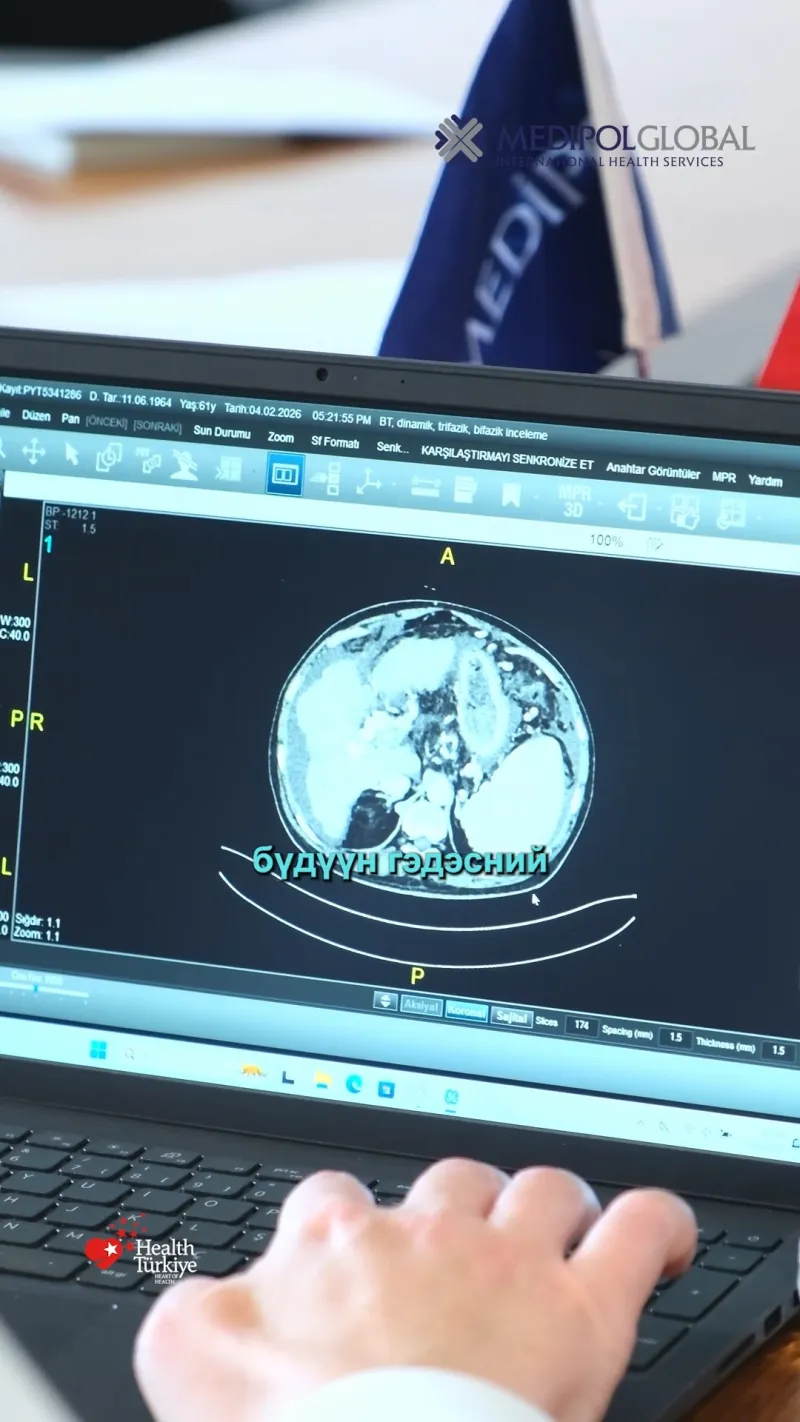Click the document page toolbar icon
Viewport: 800px width, 1422px height.
tap(465, 489)
